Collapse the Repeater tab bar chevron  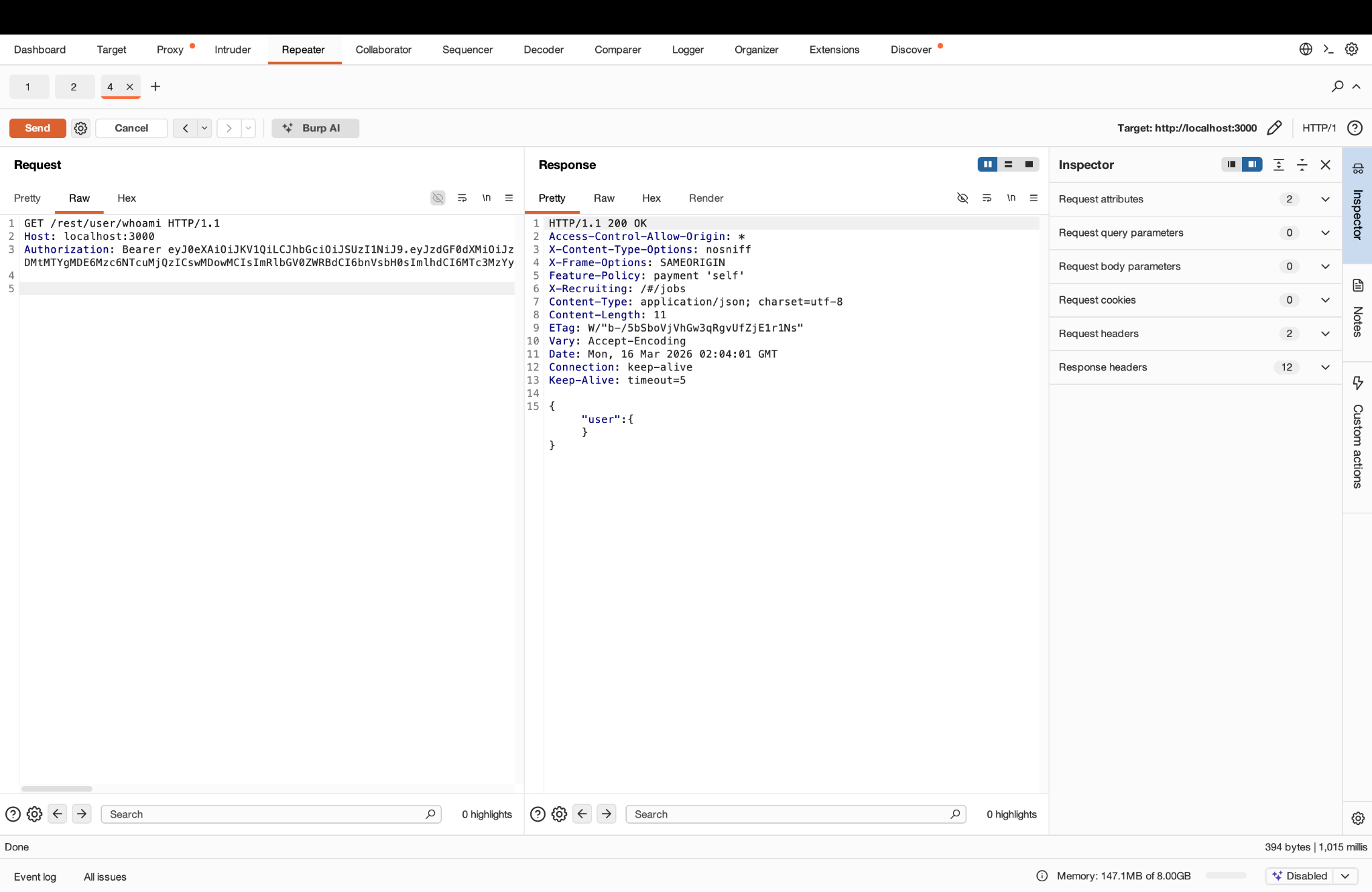pos(1356,86)
